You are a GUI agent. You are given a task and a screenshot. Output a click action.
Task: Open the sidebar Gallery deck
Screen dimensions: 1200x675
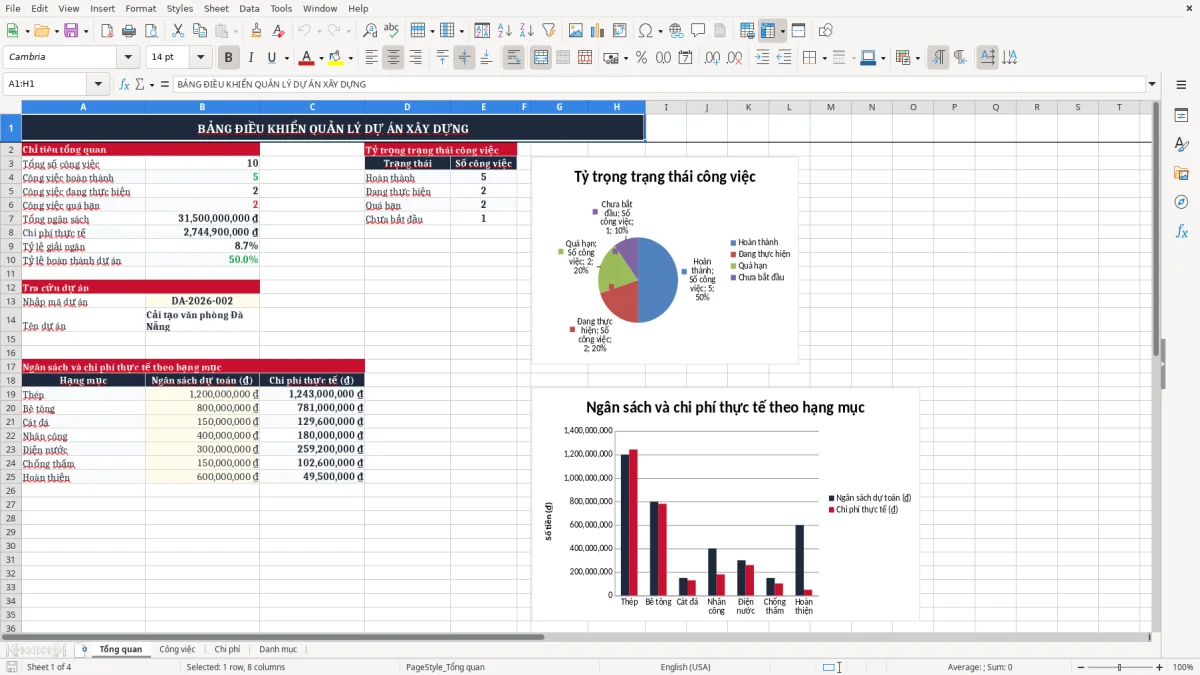1181,173
